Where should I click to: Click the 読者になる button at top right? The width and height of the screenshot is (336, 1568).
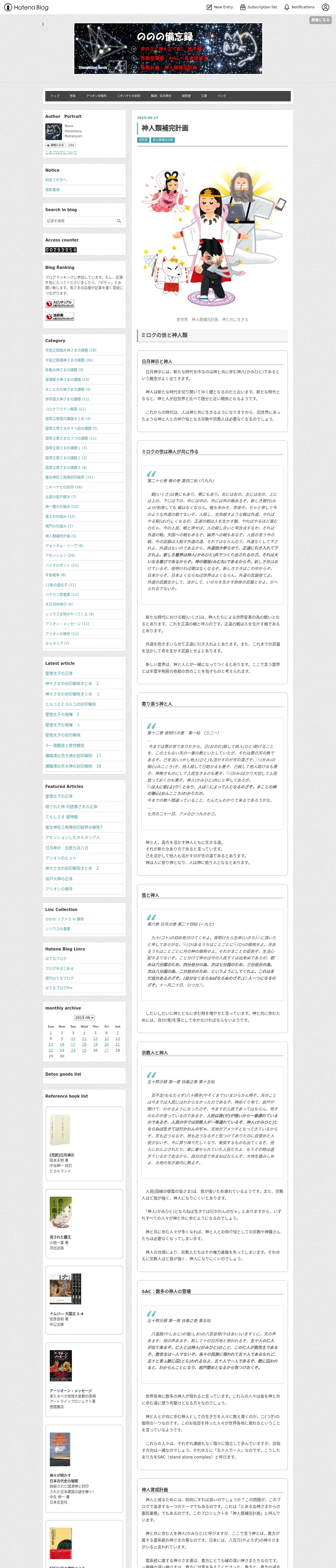(x=320, y=20)
